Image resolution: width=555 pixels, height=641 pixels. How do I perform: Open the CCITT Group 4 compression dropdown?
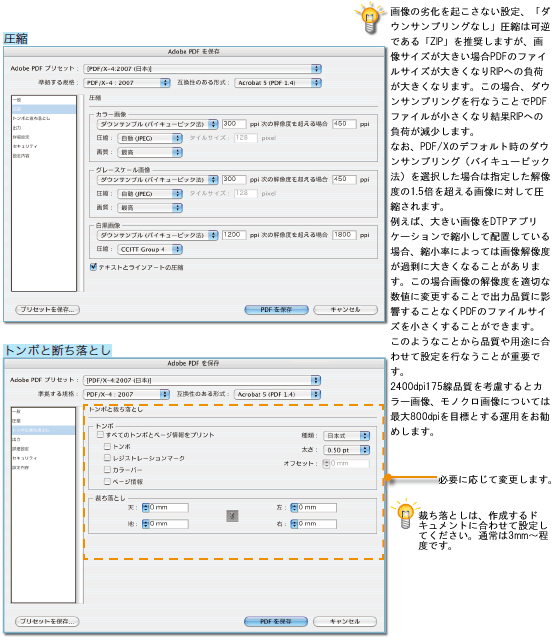[150, 249]
